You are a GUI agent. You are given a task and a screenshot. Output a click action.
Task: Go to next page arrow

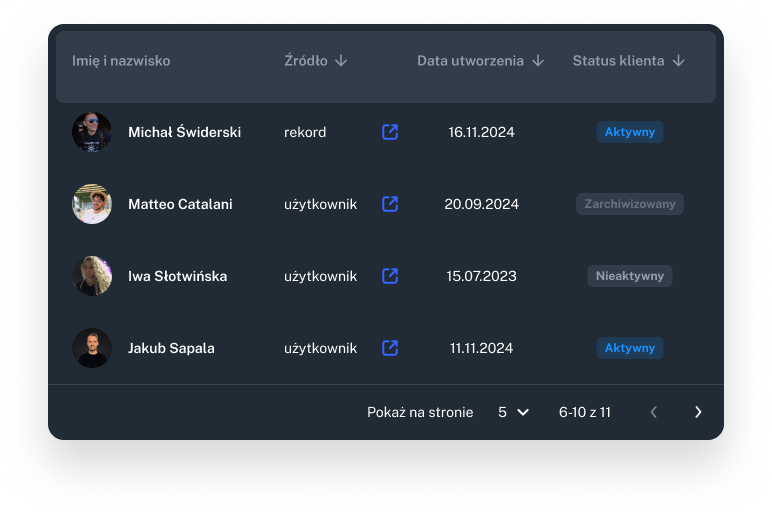pos(698,412)
